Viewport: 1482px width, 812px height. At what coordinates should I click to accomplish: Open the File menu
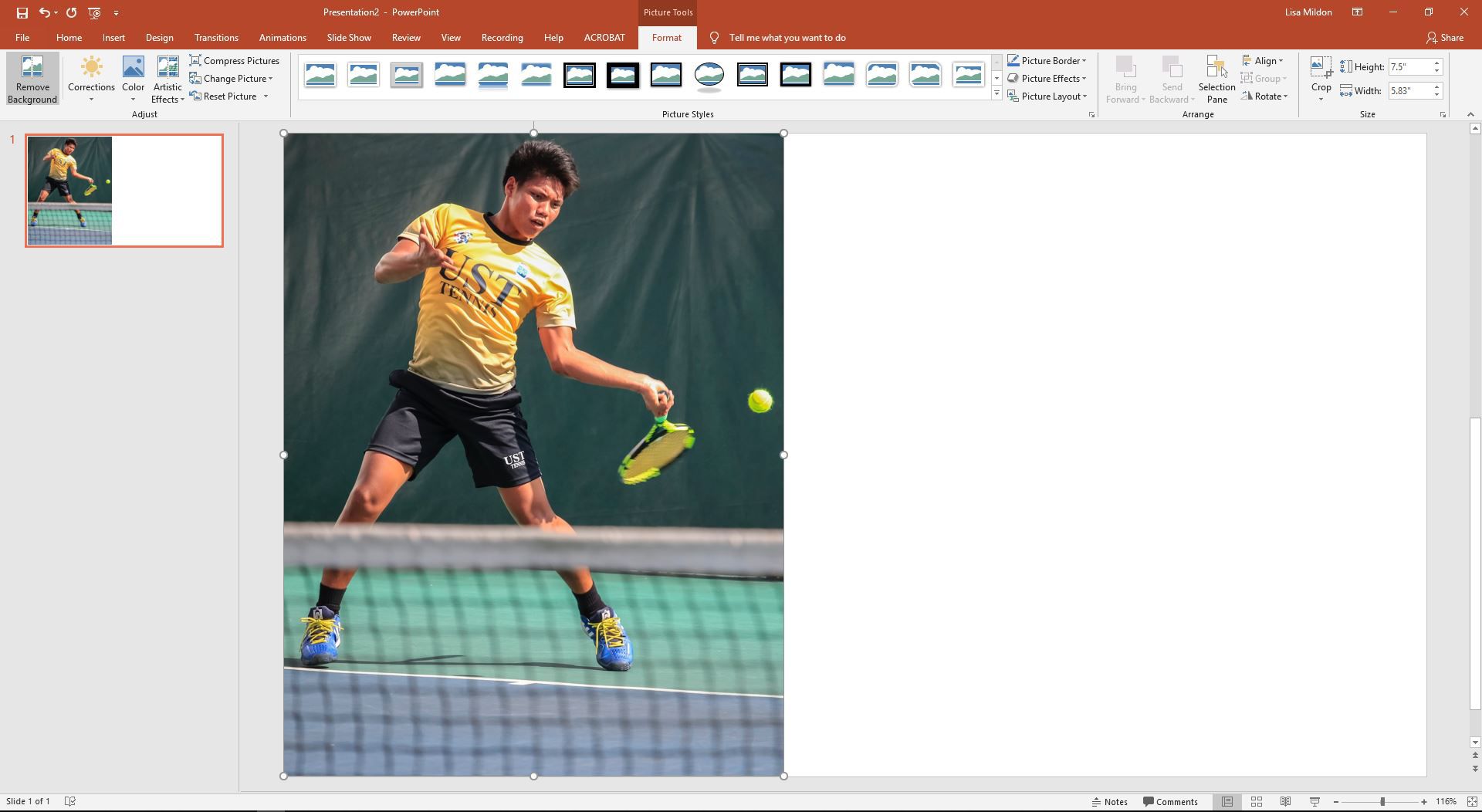click(22, 37)
